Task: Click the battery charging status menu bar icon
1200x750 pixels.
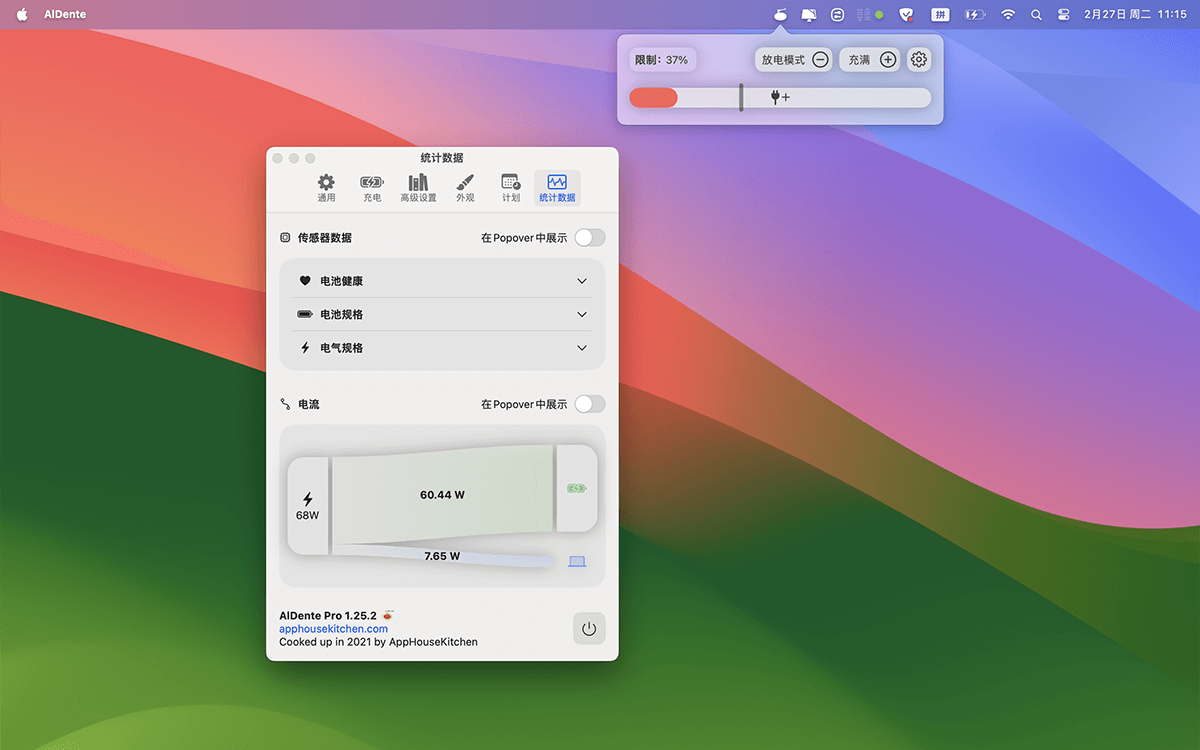Action: [974, 15]
